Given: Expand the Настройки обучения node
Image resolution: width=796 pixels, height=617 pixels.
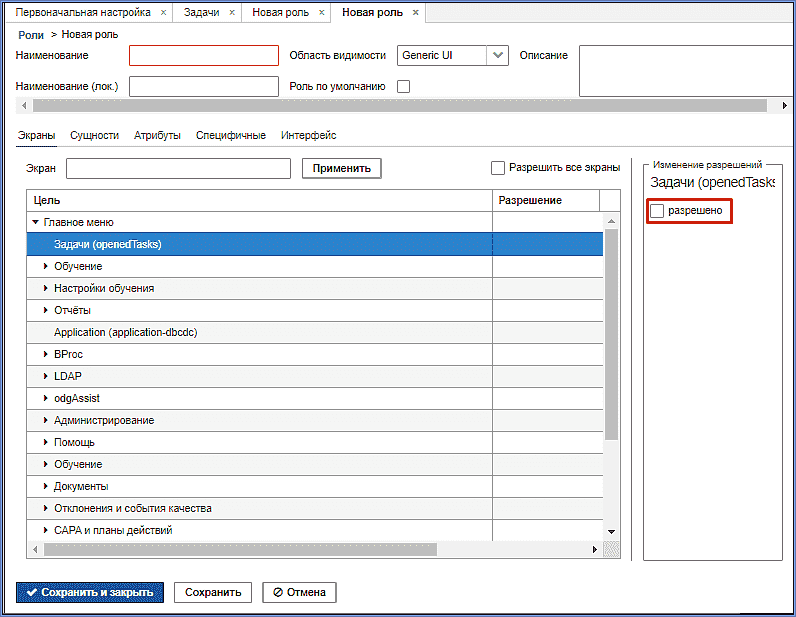Looking at the screenshot, I should [45, 288].
